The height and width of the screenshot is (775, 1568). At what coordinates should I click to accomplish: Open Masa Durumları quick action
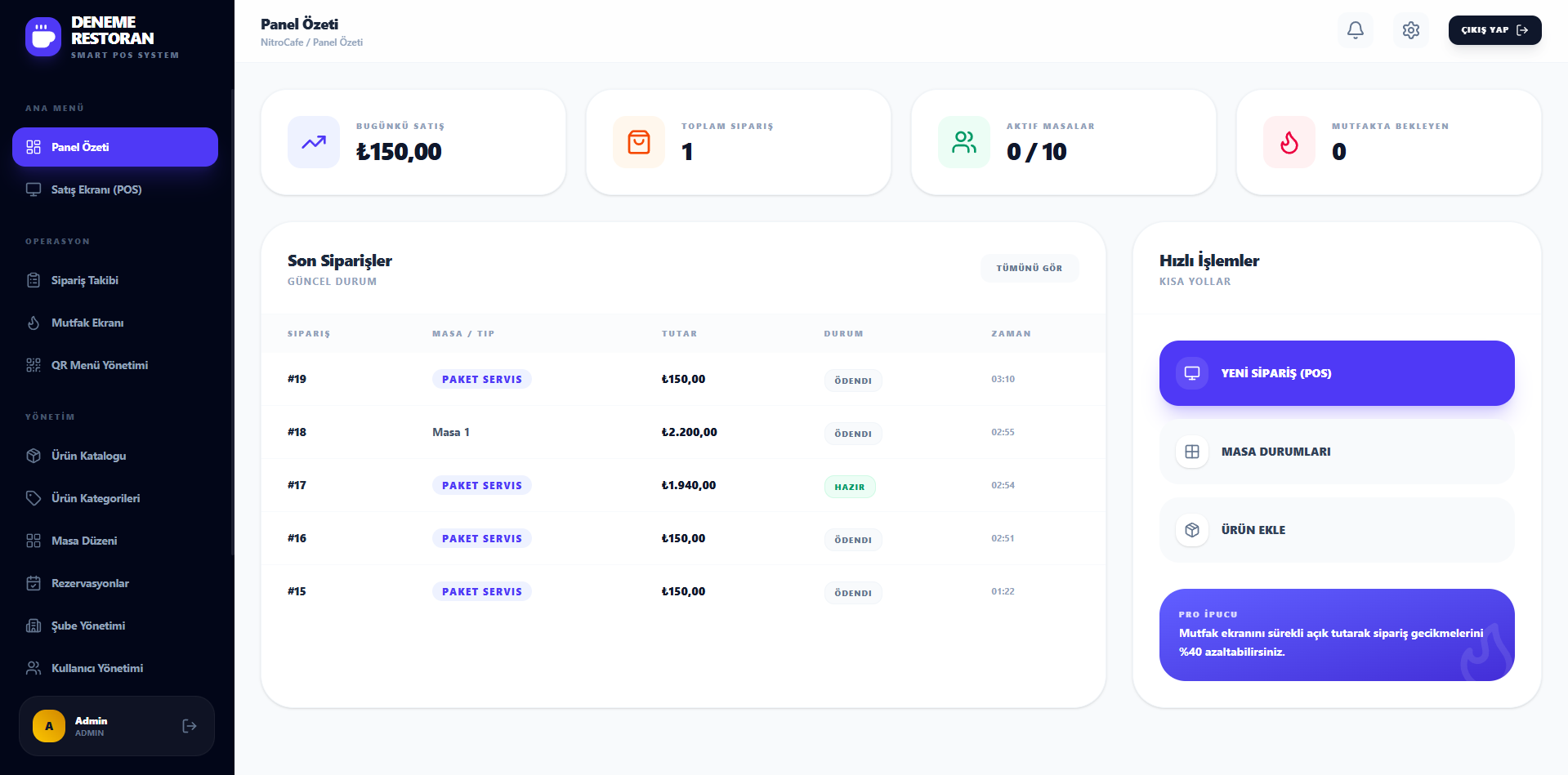pyautogui.click(x=1336, y=452)
